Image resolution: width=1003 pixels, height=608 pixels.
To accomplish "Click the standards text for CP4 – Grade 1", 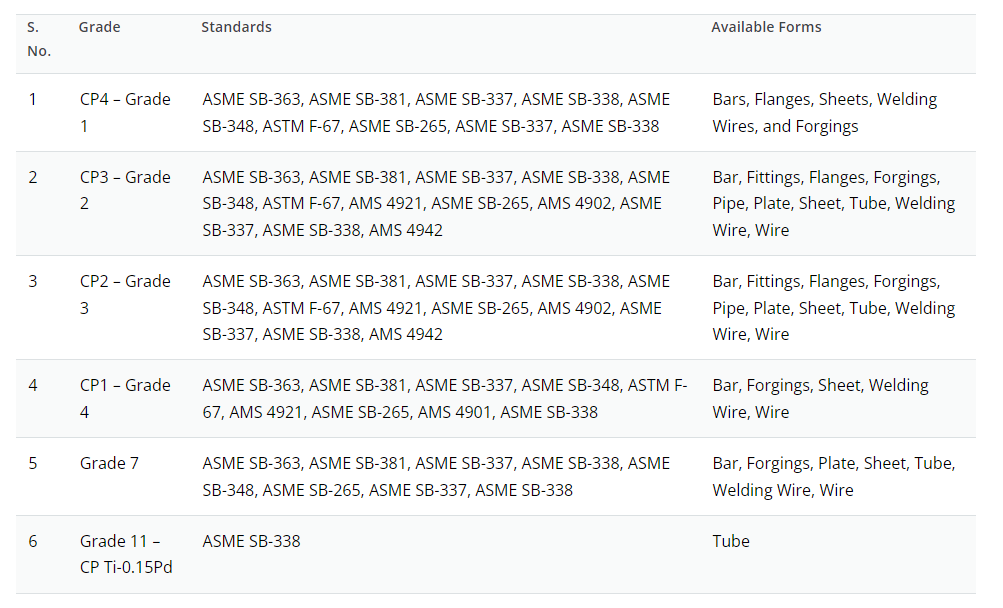I will pos(436,113).
